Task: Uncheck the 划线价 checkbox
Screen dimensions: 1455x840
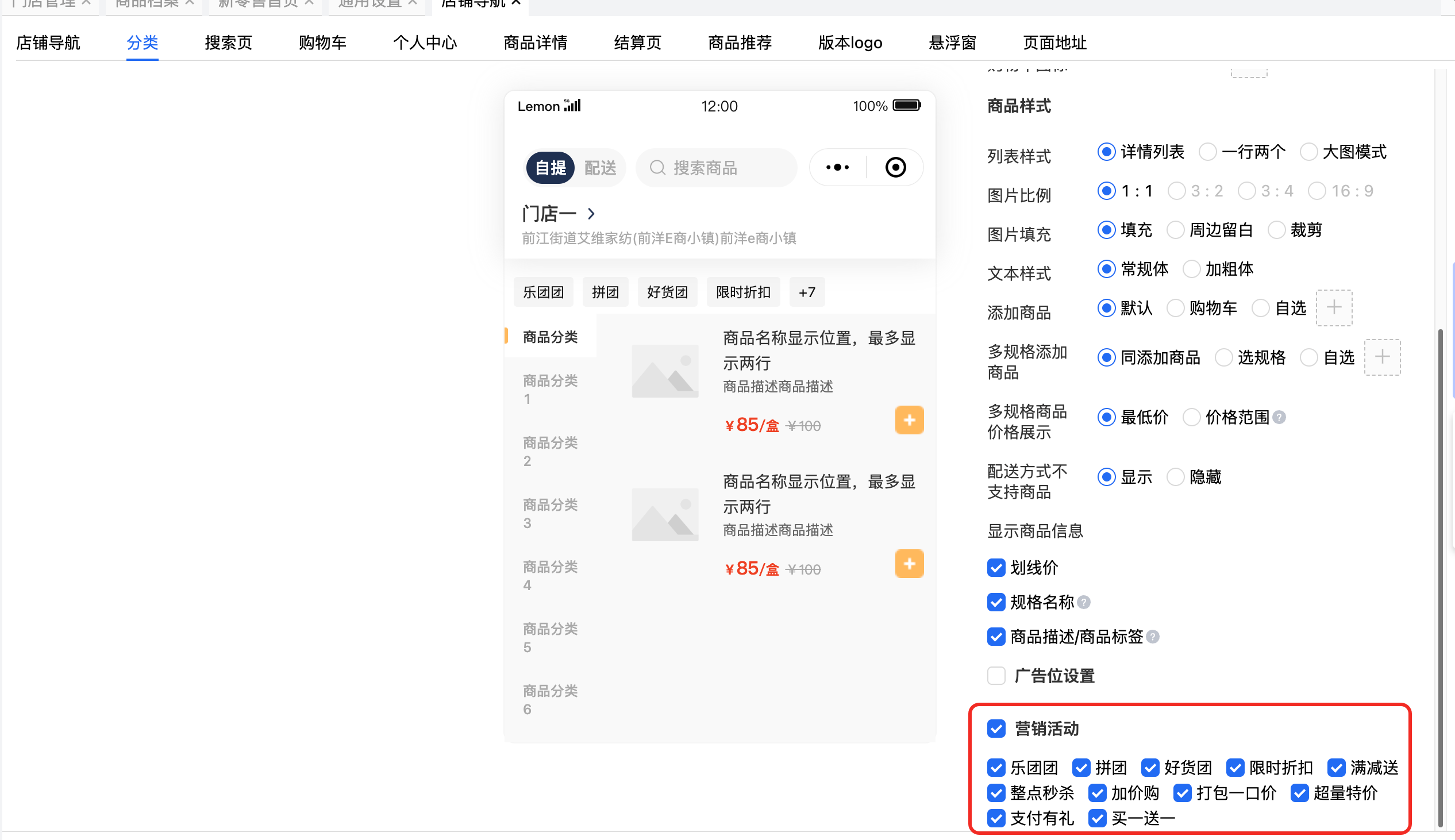Action: pos(996,568)
